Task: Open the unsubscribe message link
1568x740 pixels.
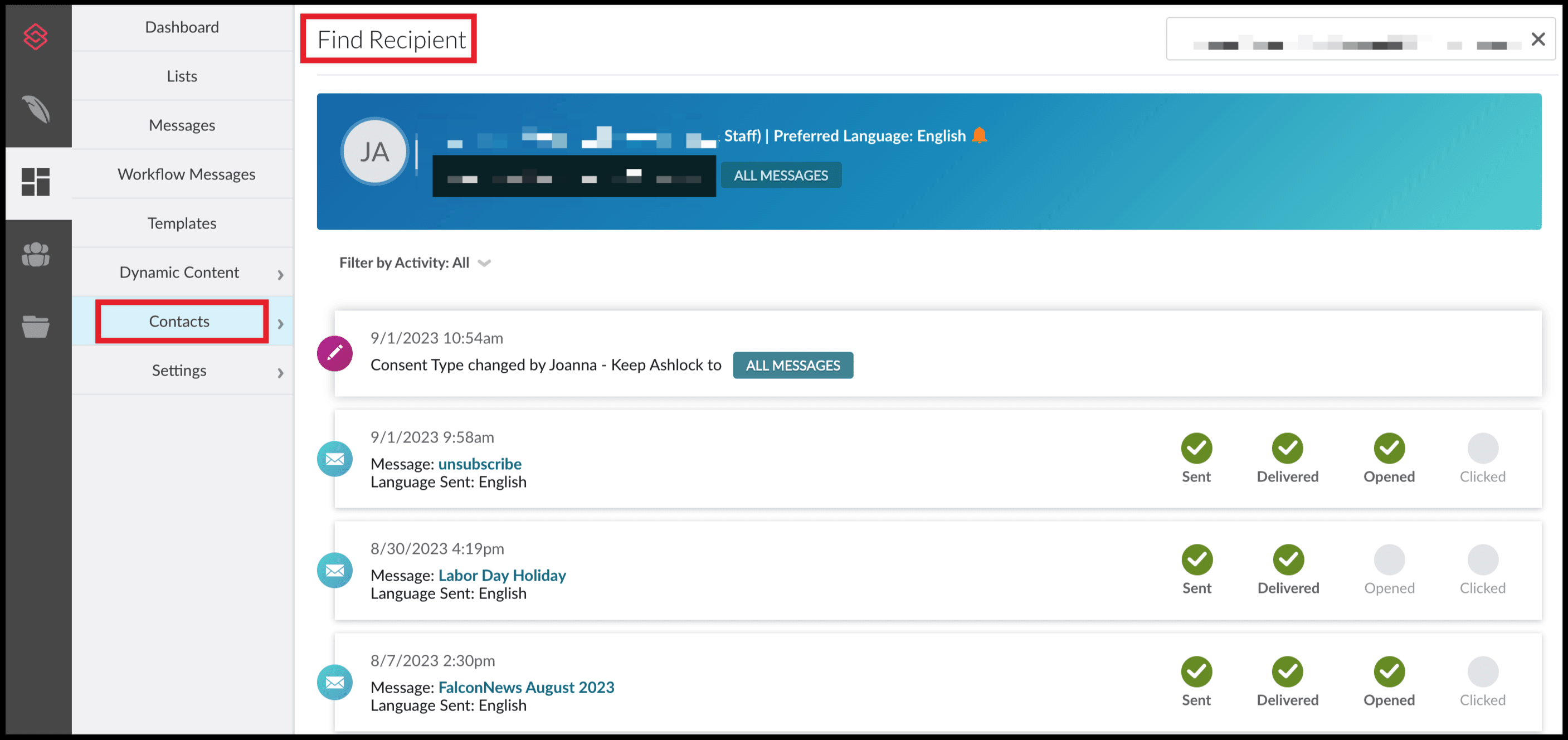Action: pos(480,464)
